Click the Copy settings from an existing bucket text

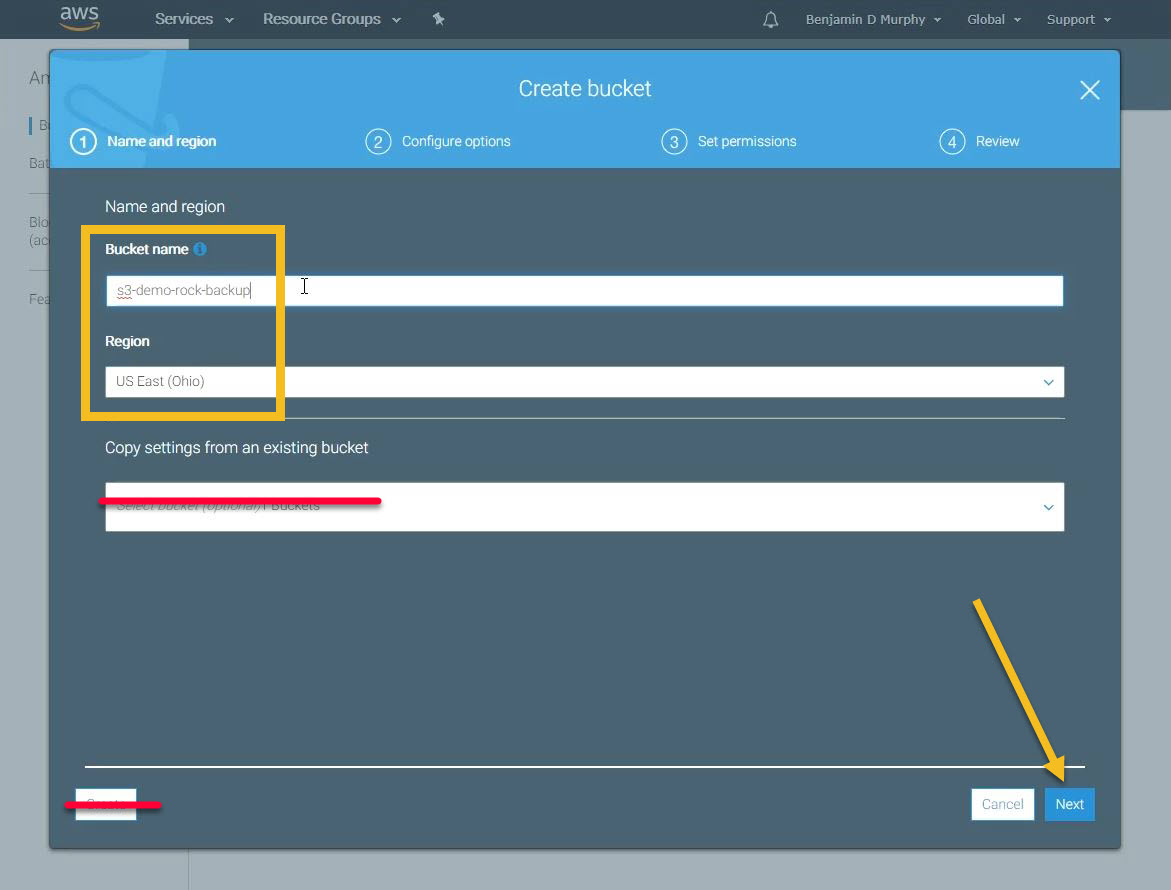click(237, 447)
